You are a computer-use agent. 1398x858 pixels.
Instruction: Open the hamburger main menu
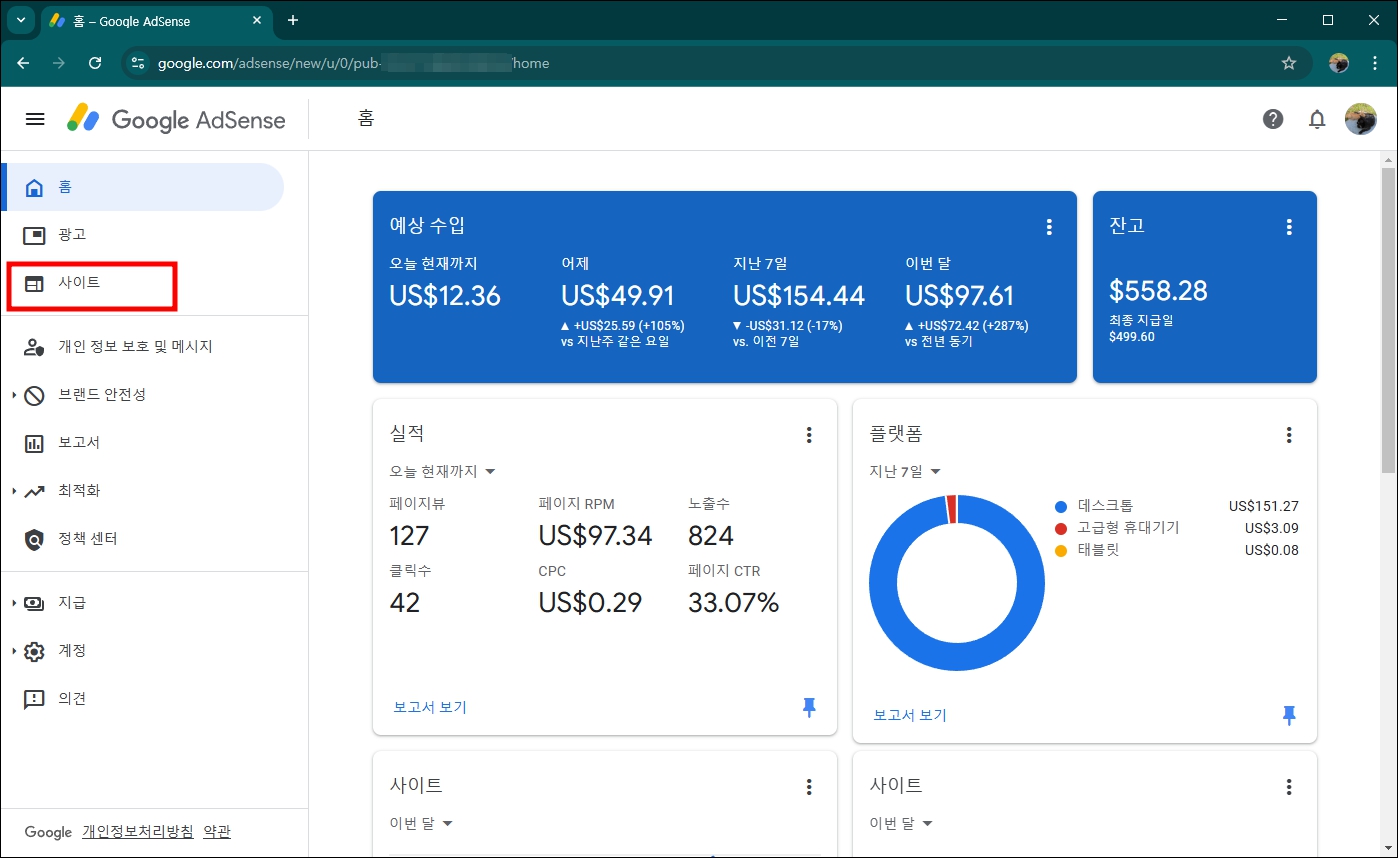35,120
